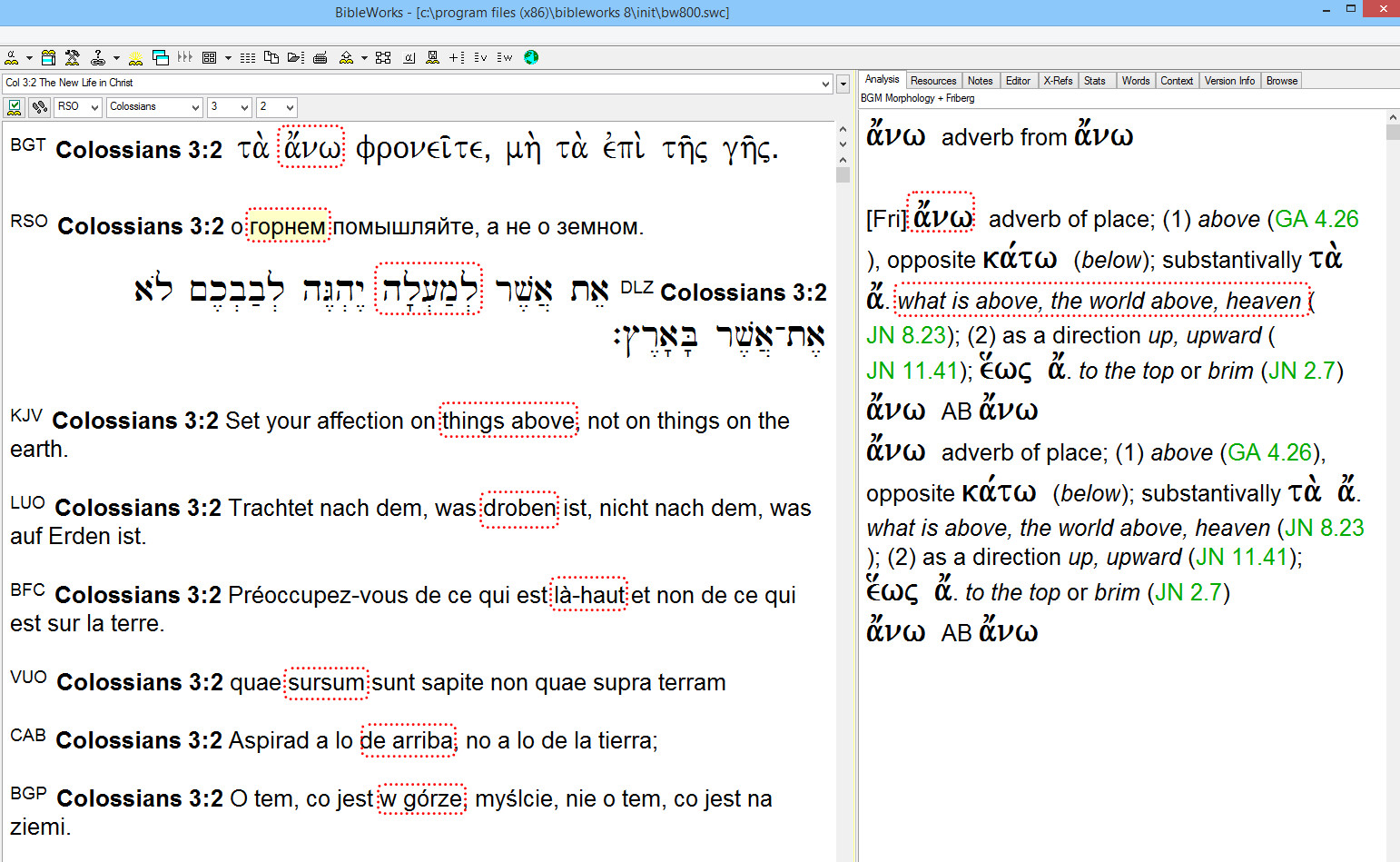This screenshot has height=862, width=1400.
Task: Click the verse list 'v' toolbar icon
Action: point(480,57)
